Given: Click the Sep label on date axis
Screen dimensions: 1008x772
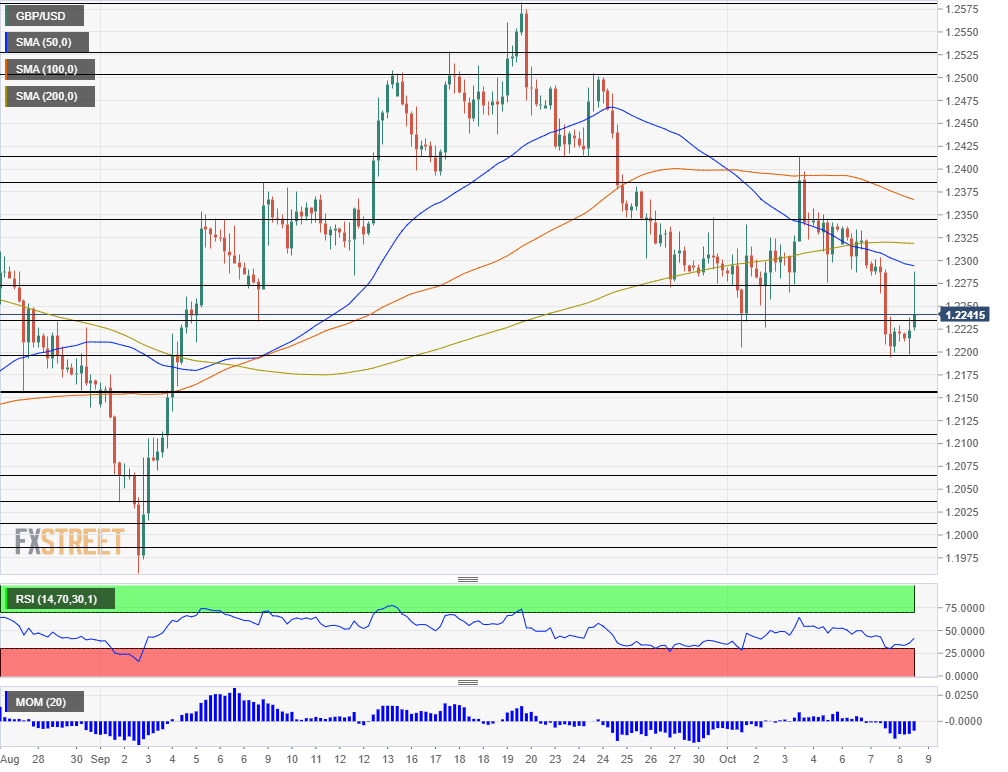Looking at the screenshot, I should click(x=100, y=759).
